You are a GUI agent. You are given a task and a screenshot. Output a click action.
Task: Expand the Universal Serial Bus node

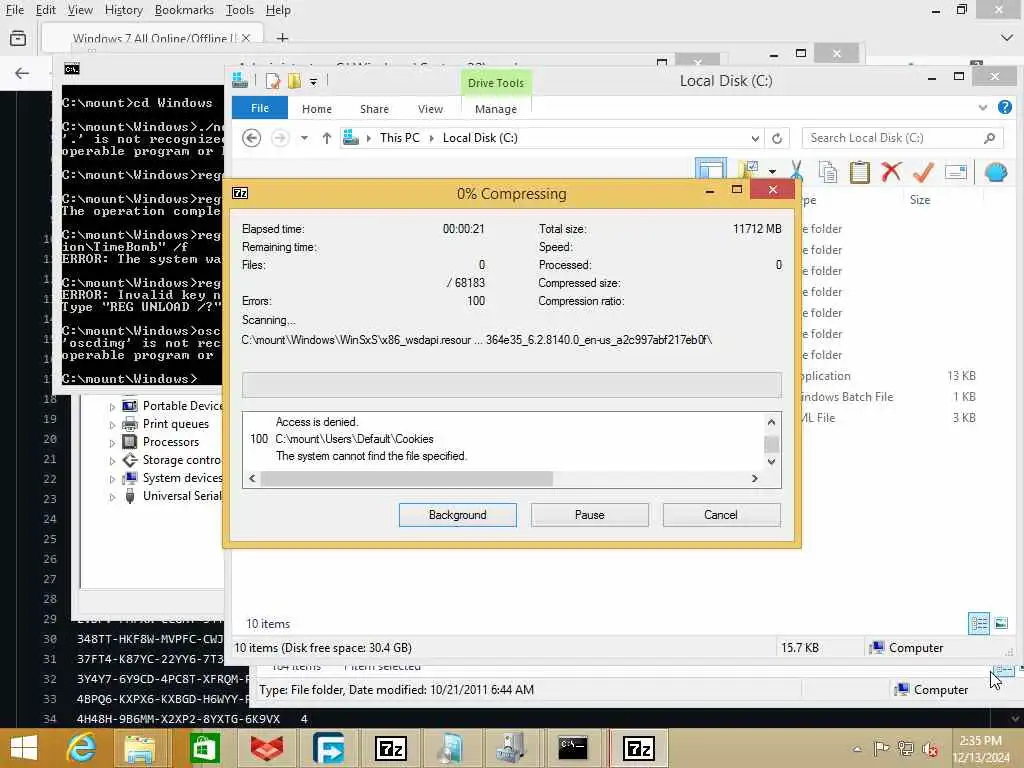click(112, 497)
